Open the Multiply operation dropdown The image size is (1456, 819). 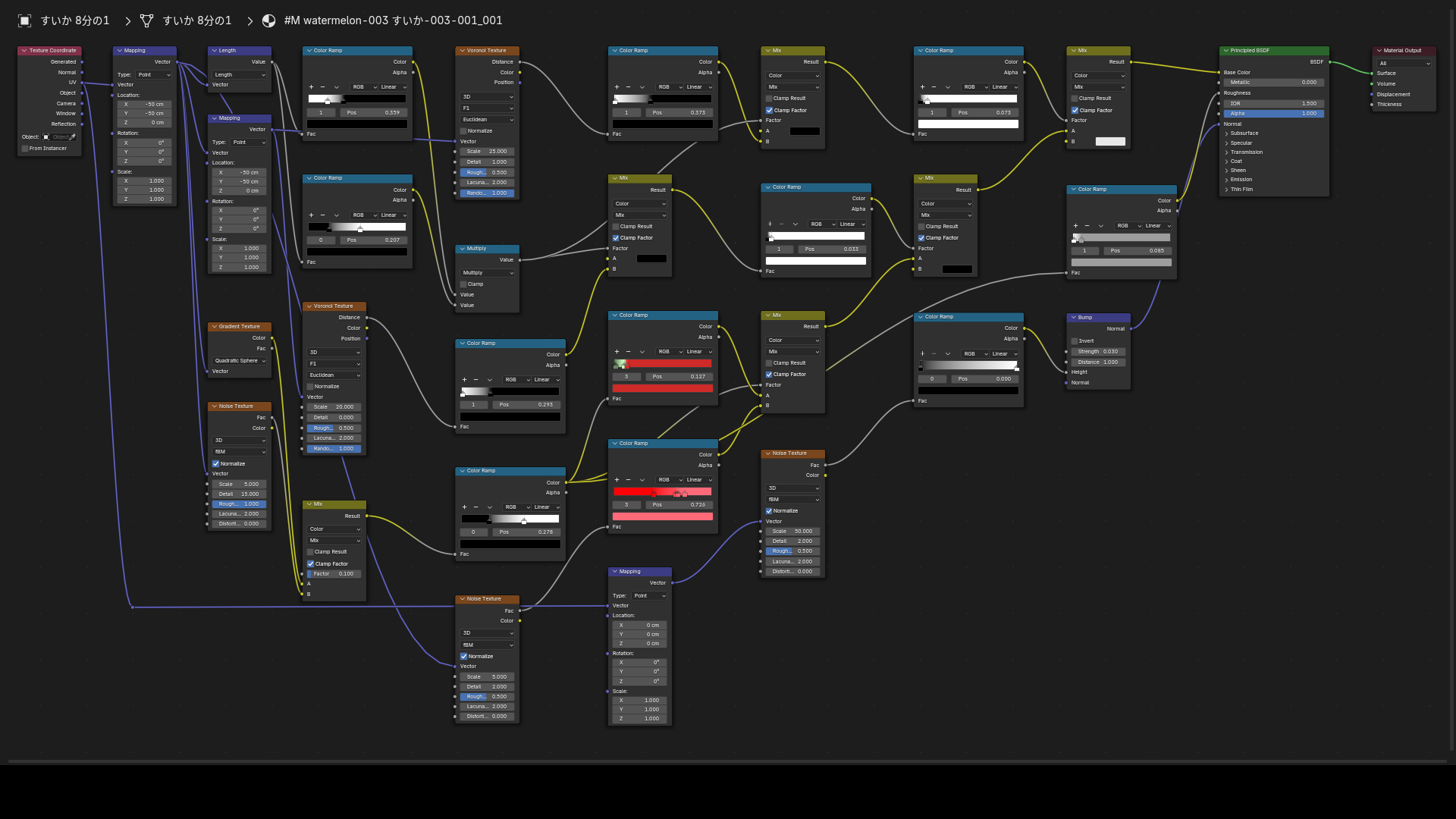click(488, 273)
